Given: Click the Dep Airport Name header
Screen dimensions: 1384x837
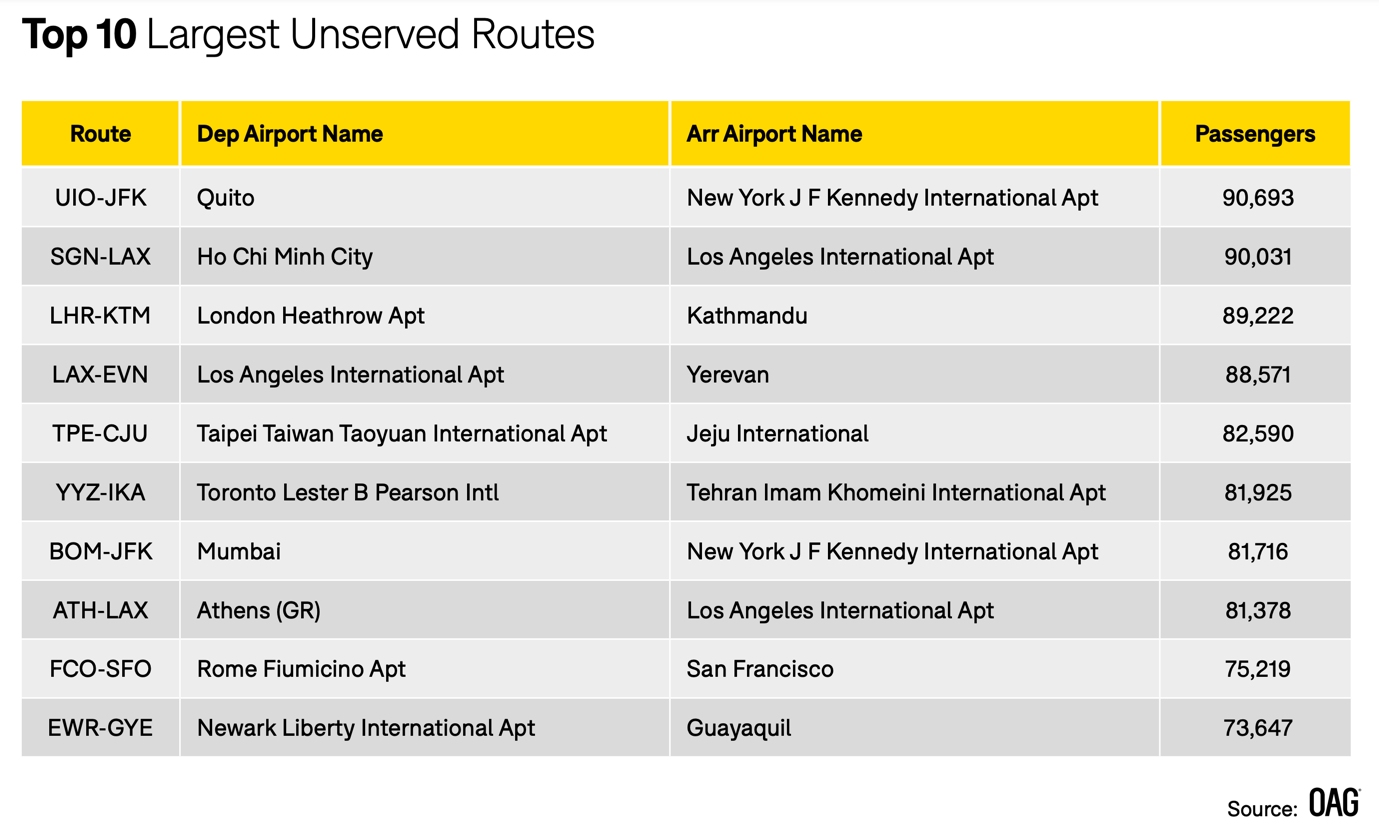Looking at the screenshot, I should pyautogui.click(x=290, y=134).
